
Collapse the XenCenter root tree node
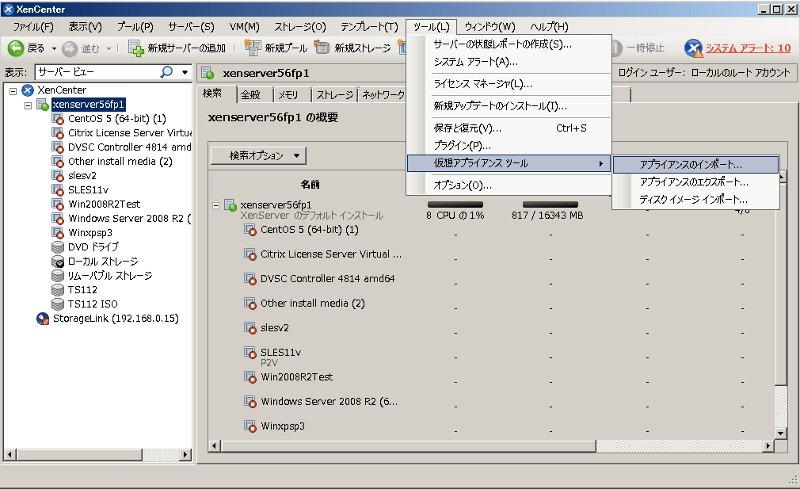13,91
